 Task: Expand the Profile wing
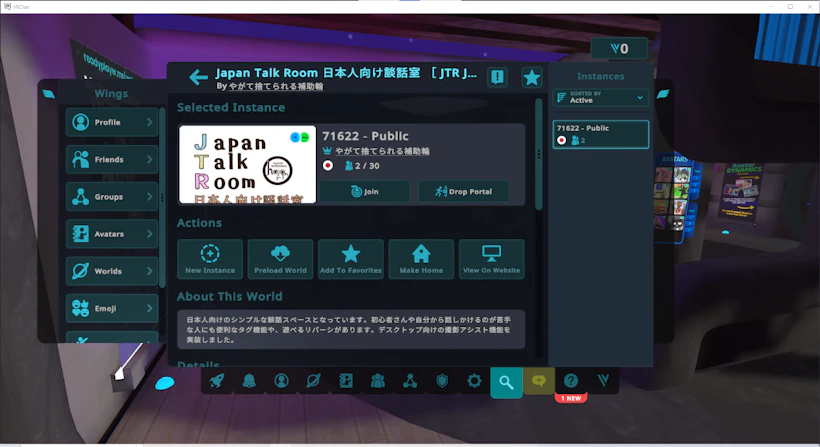(112, 122)
